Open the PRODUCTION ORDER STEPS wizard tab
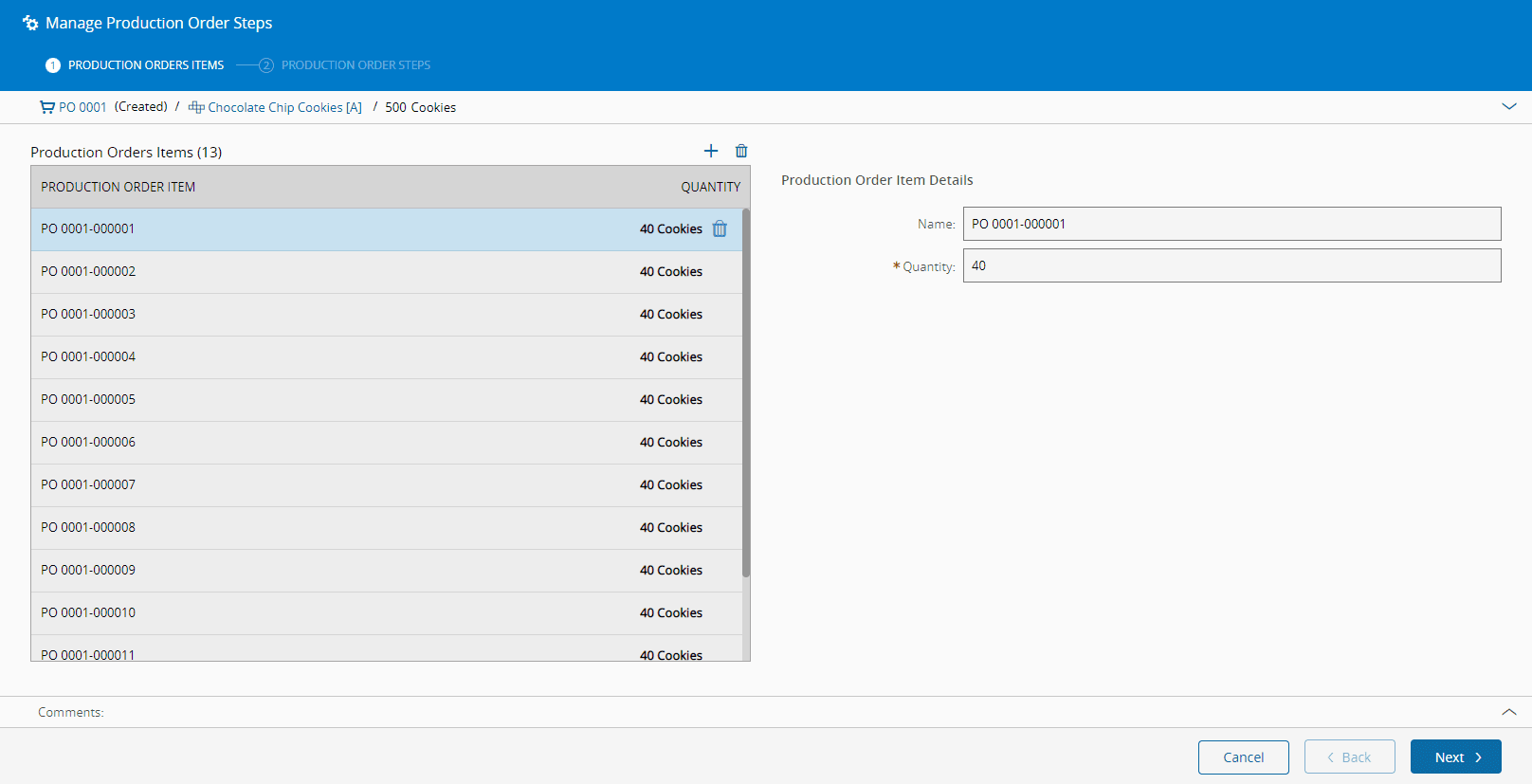 coord(356,65)
